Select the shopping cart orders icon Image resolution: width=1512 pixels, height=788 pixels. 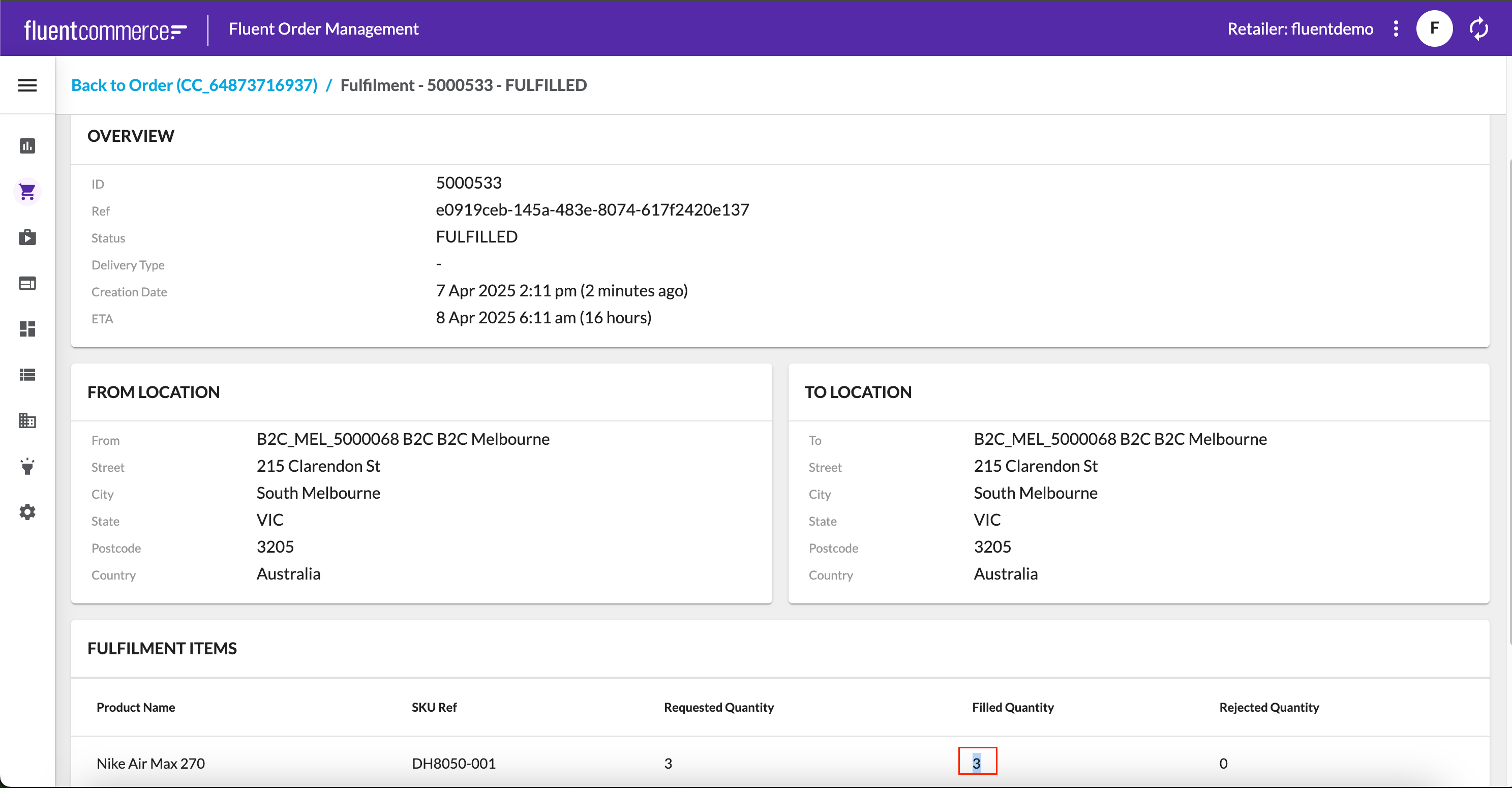pos(27,192)
